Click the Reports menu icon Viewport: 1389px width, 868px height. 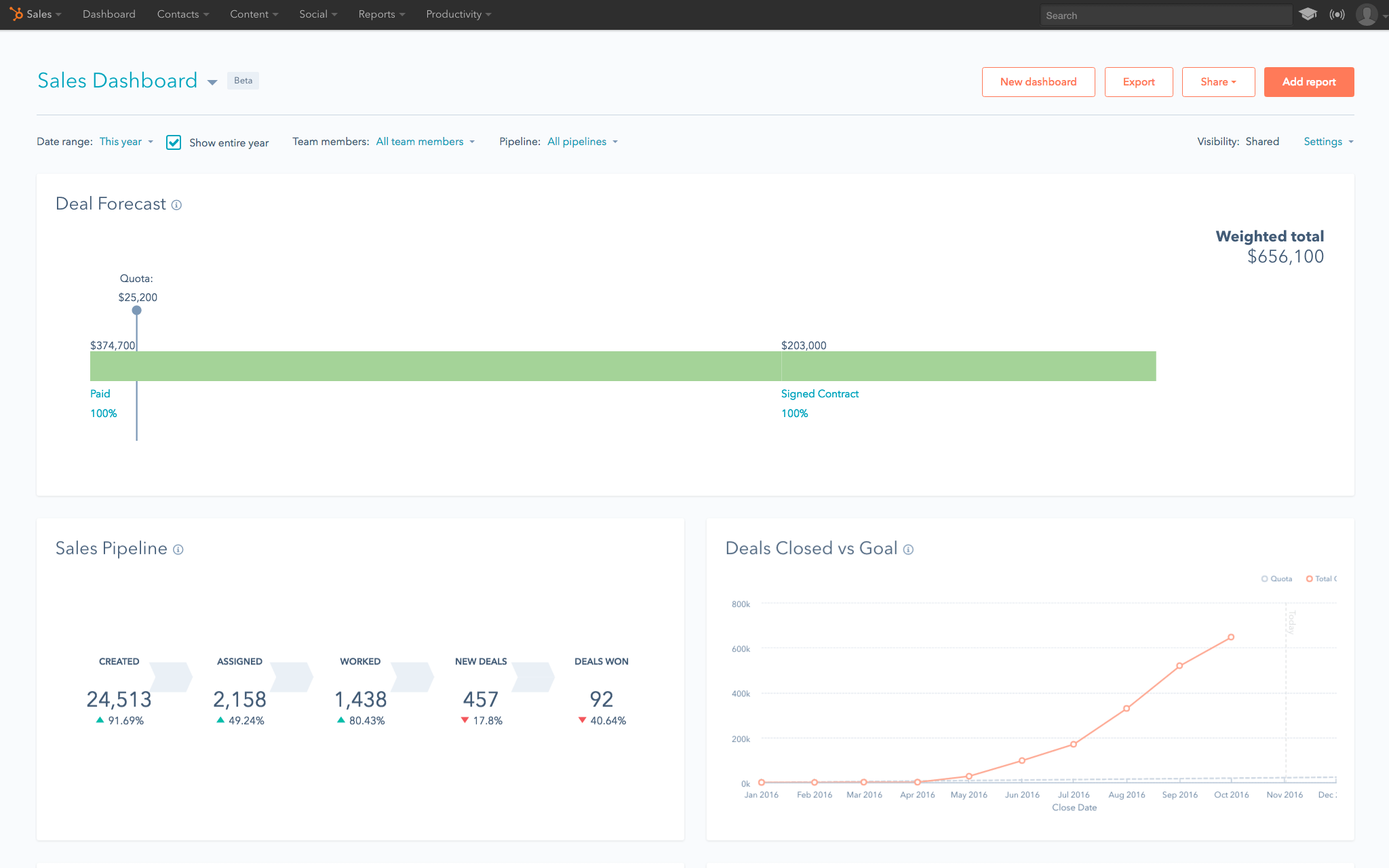pyautogui.click(x=381, y=14)
